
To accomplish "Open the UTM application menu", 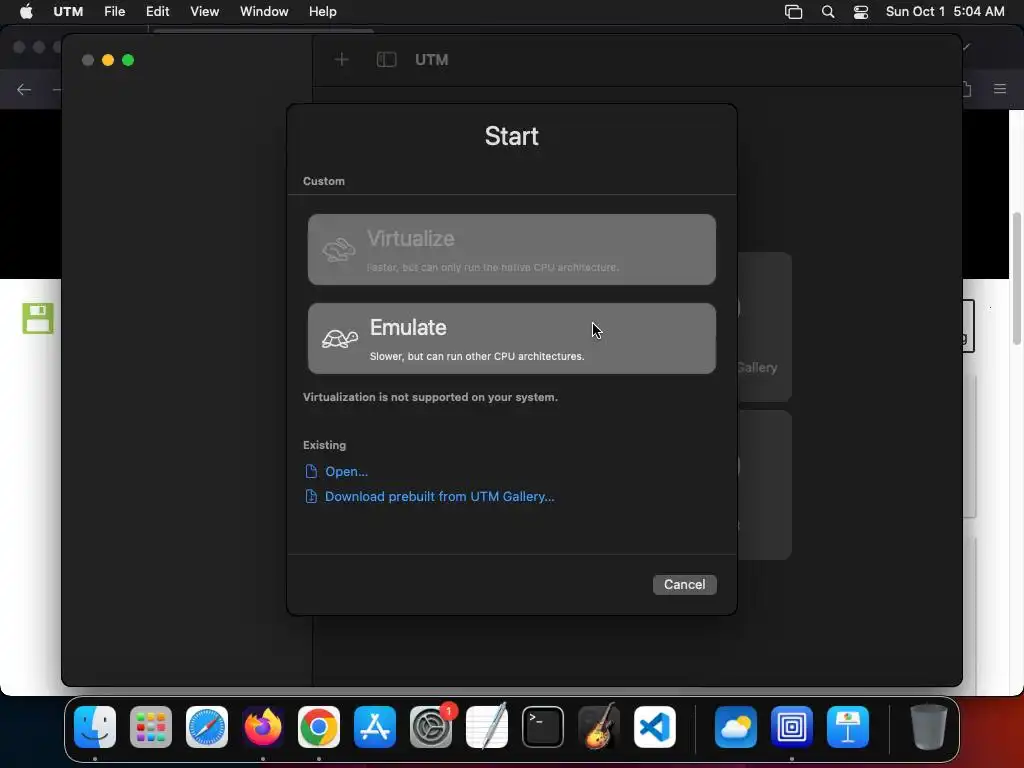I will (68, 11).
